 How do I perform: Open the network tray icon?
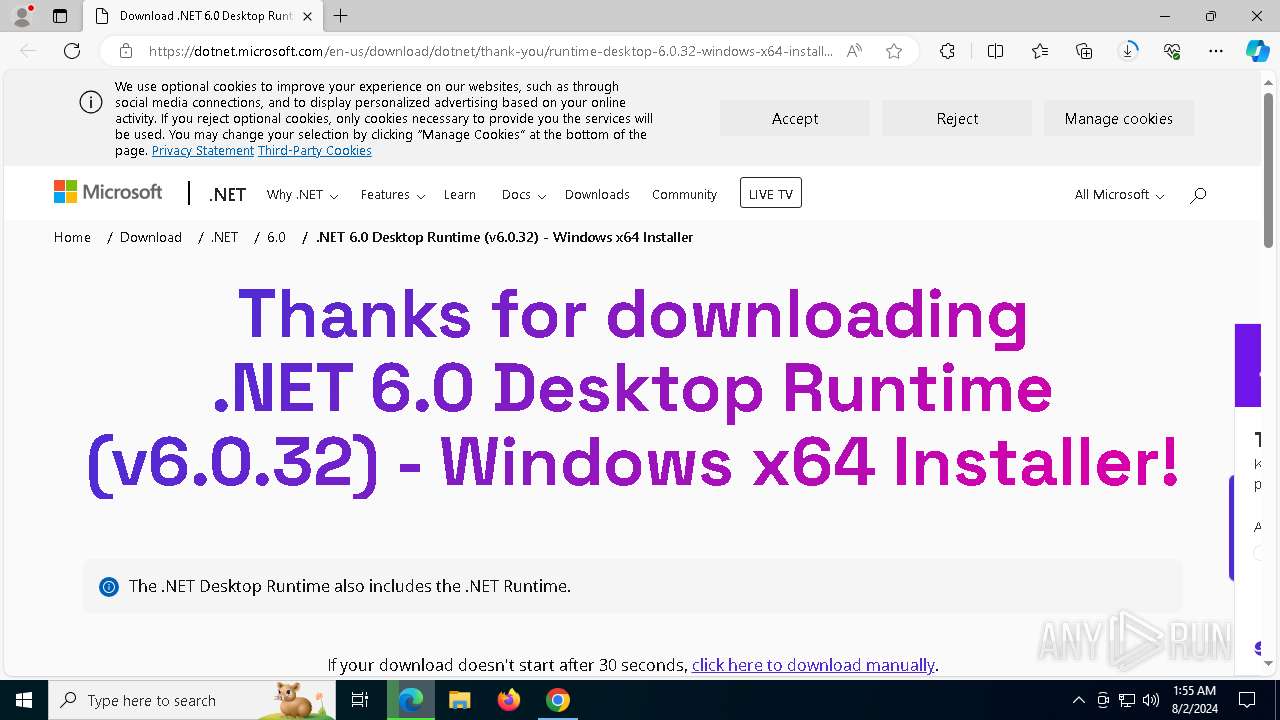point(1127,700)
